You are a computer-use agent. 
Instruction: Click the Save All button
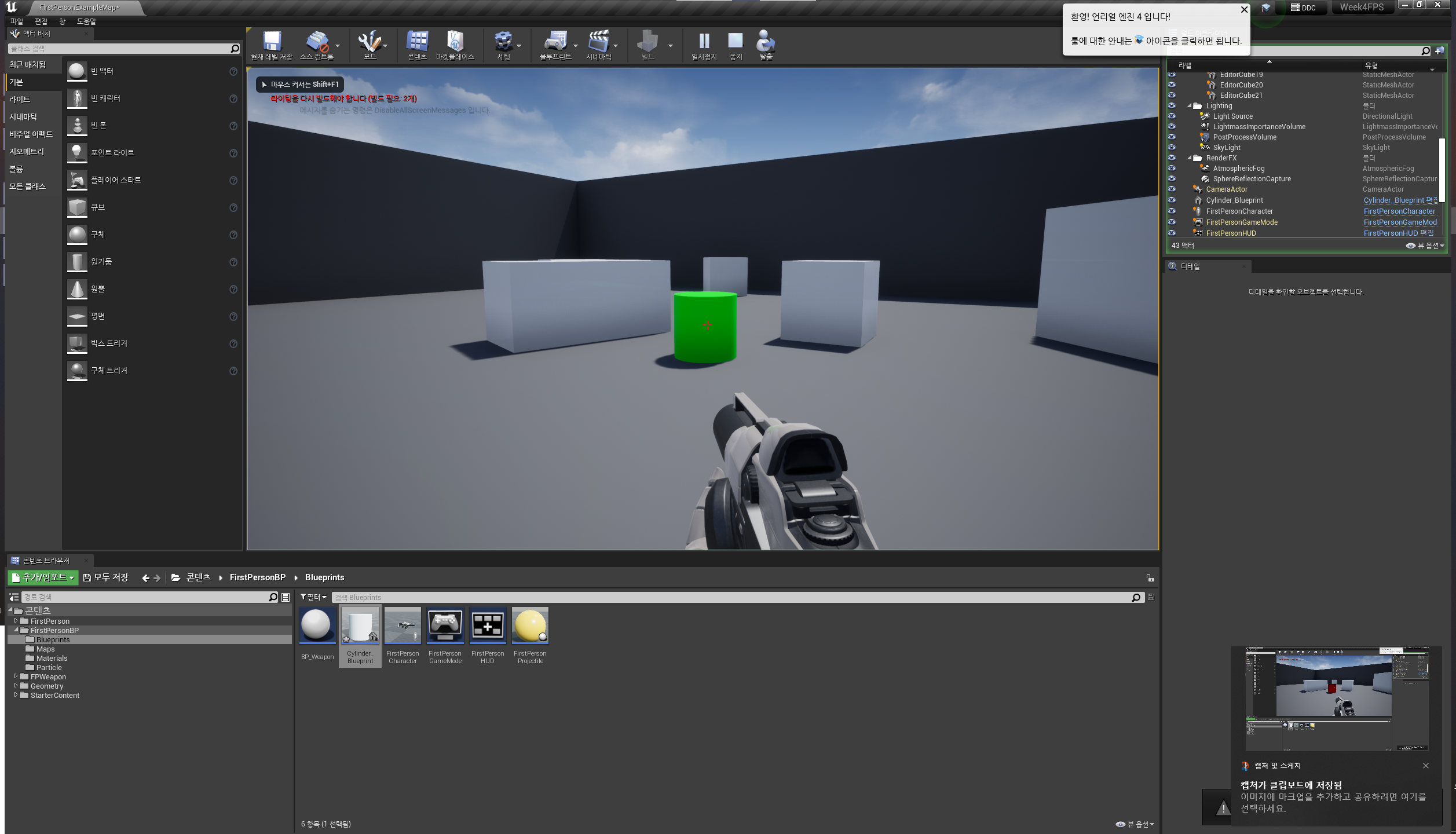pyautogui.click(x=106, y=577)
